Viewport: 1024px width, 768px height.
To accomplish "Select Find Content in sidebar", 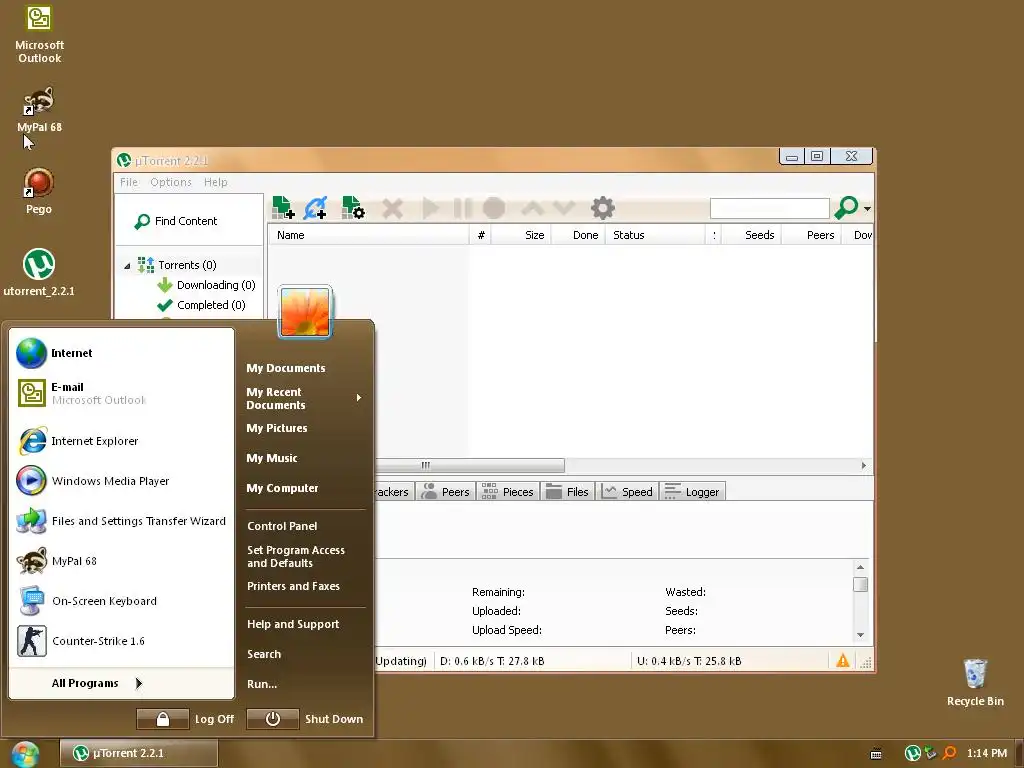I will [176, 221].
